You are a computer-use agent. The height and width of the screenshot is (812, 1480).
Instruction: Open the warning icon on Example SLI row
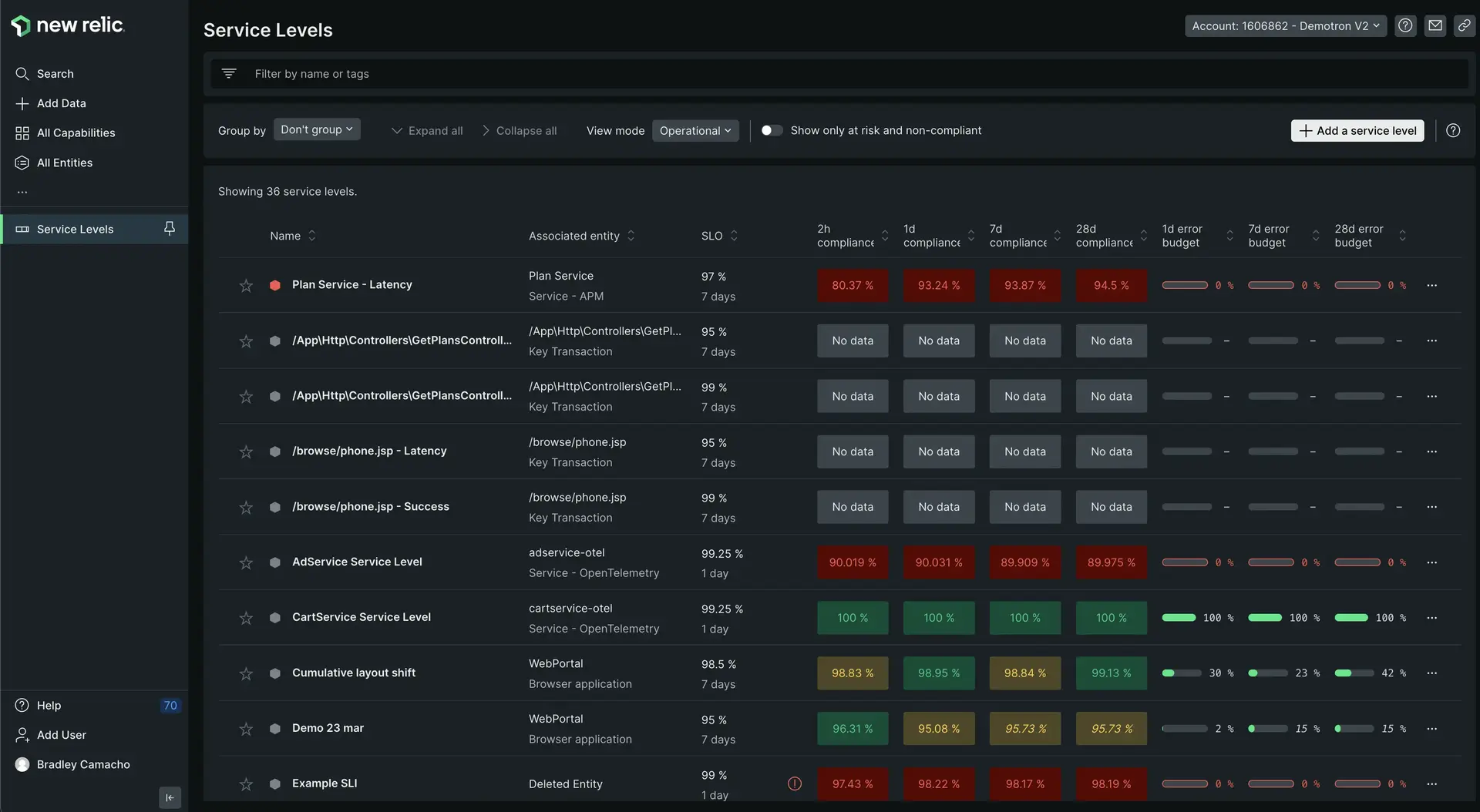795,783
